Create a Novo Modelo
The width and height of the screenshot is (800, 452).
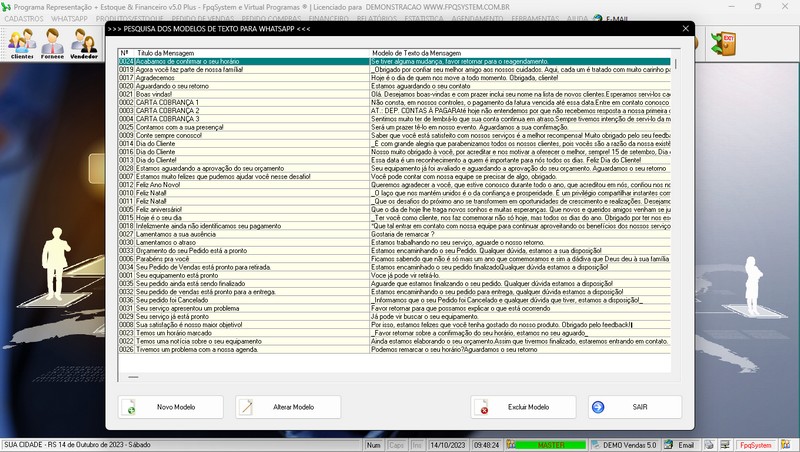pyautogui.click(x=170, y=407)
